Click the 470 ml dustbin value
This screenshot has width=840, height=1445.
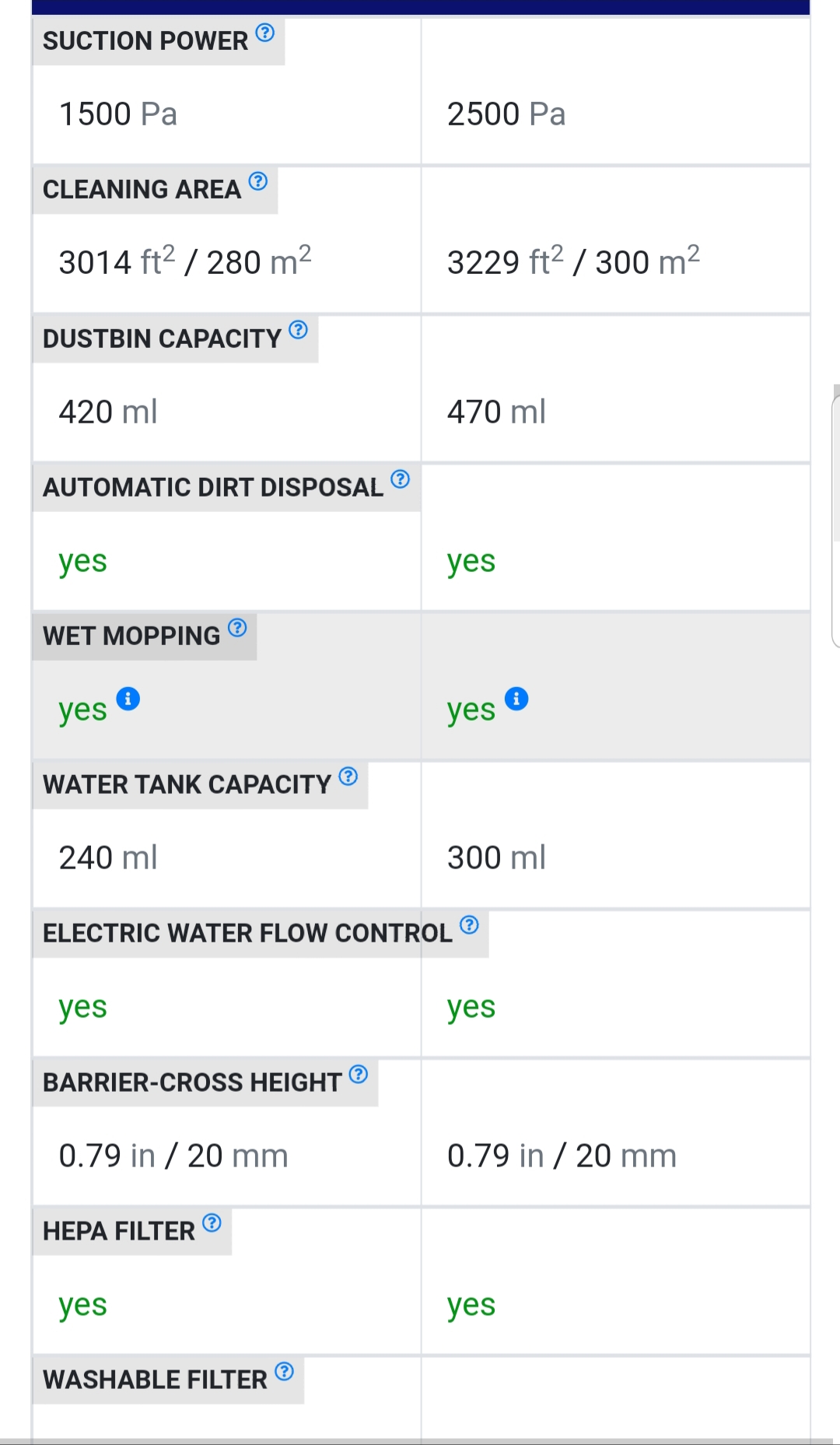pyautogui.click(x=496, y=412)
